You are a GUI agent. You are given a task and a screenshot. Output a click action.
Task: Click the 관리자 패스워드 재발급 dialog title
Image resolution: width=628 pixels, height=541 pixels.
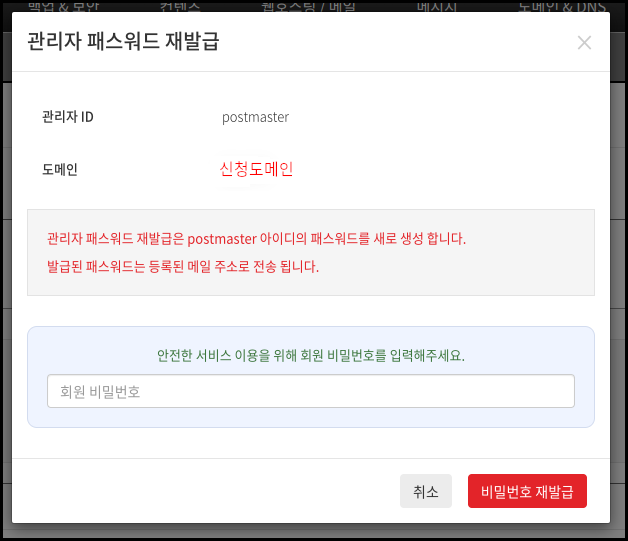123,41
